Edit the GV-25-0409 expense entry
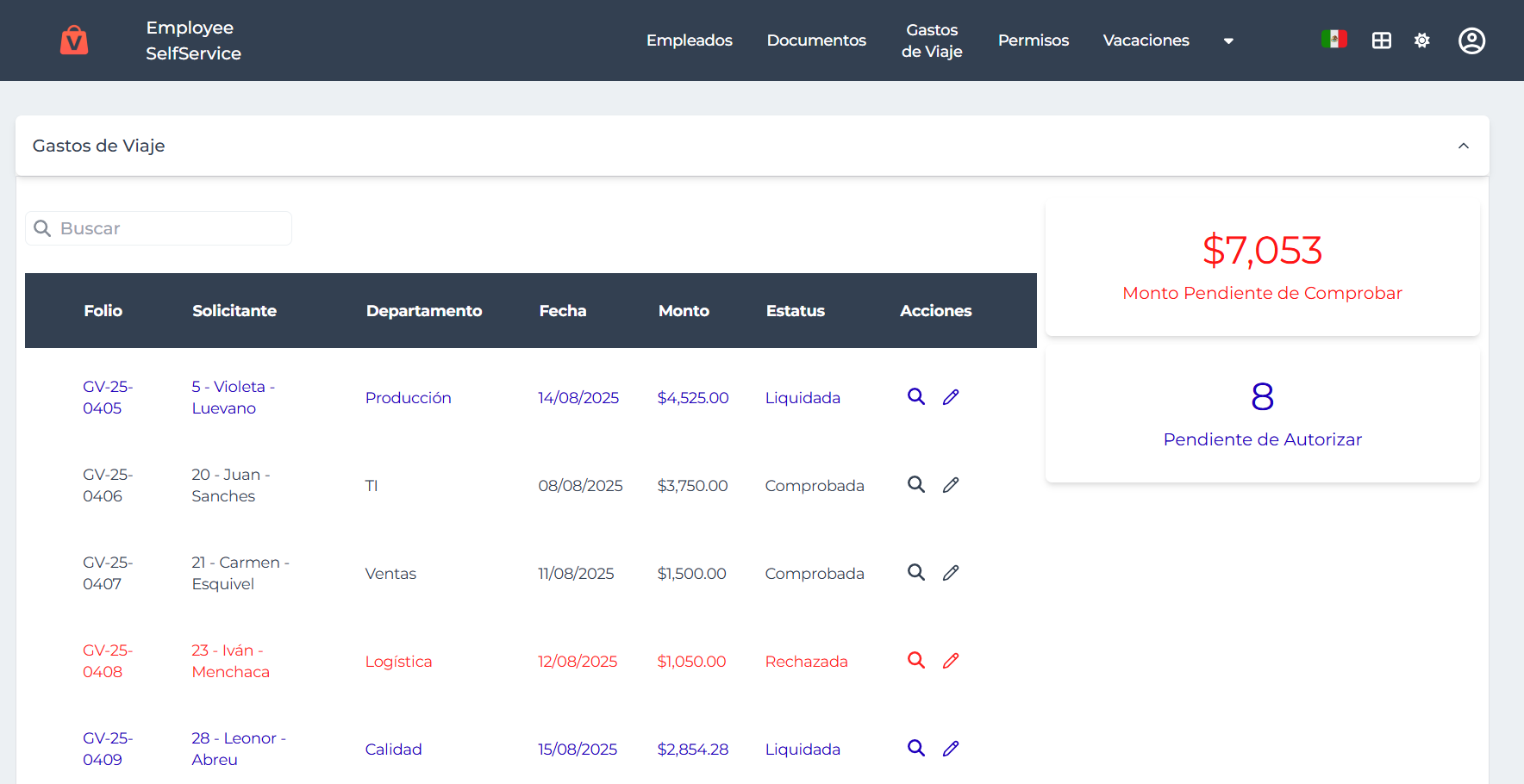This screenshot has height=784, width=1524. tap(951, 749)
